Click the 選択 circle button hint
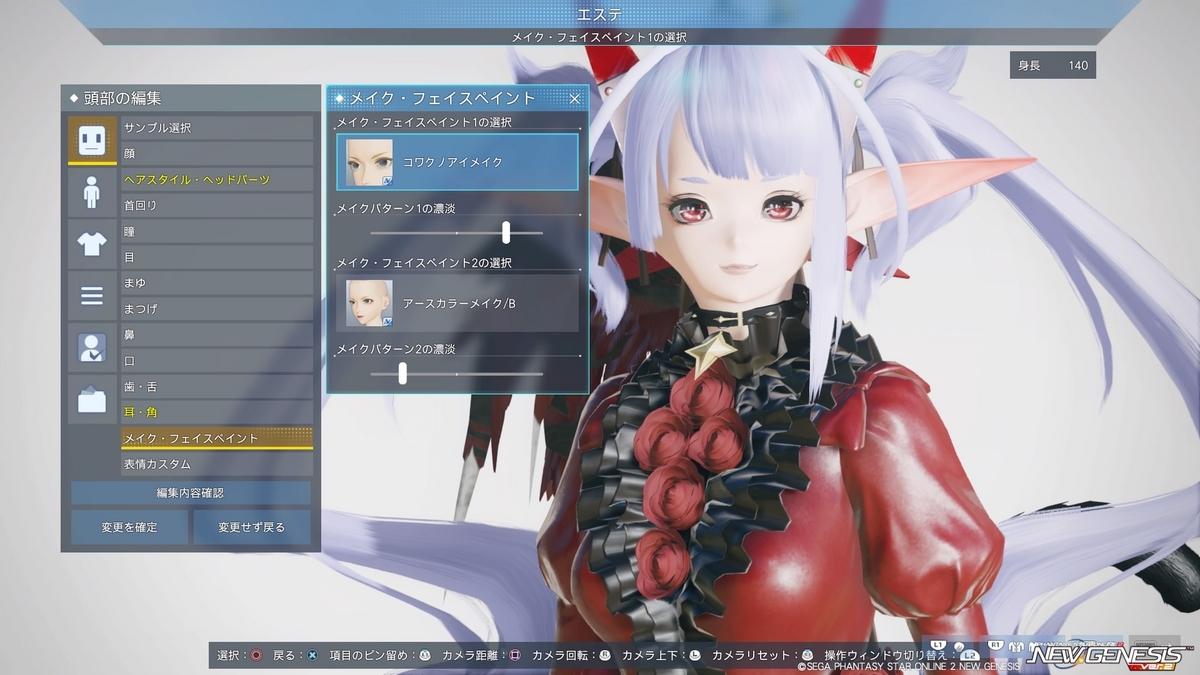Image resolution: width=1200 pixels, height=675 pixels. click(x=257, y=656)
